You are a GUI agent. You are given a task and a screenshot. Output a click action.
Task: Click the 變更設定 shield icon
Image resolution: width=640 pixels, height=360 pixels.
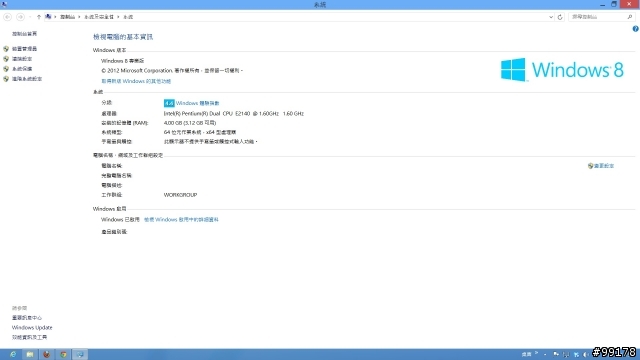coord(590,166)
